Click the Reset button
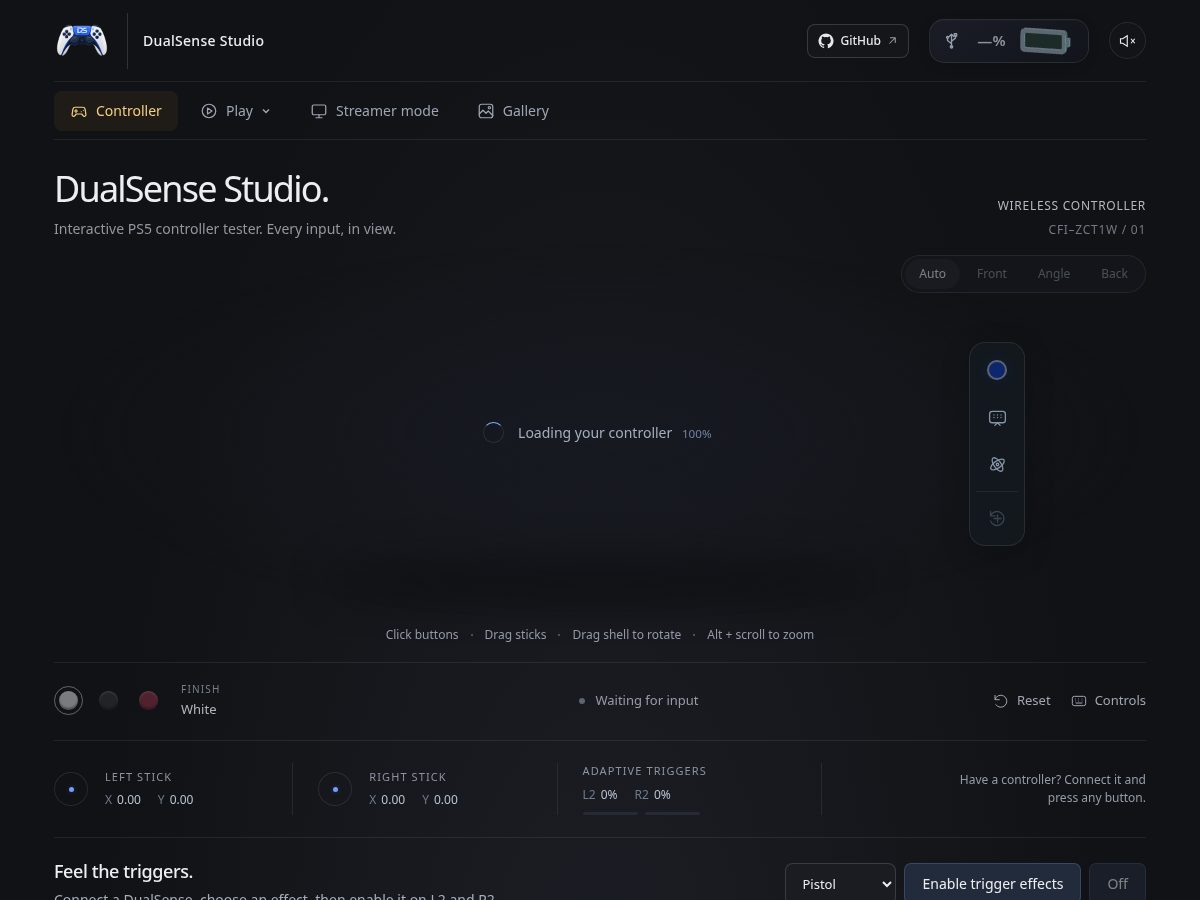 click(x=1022, y=701)
